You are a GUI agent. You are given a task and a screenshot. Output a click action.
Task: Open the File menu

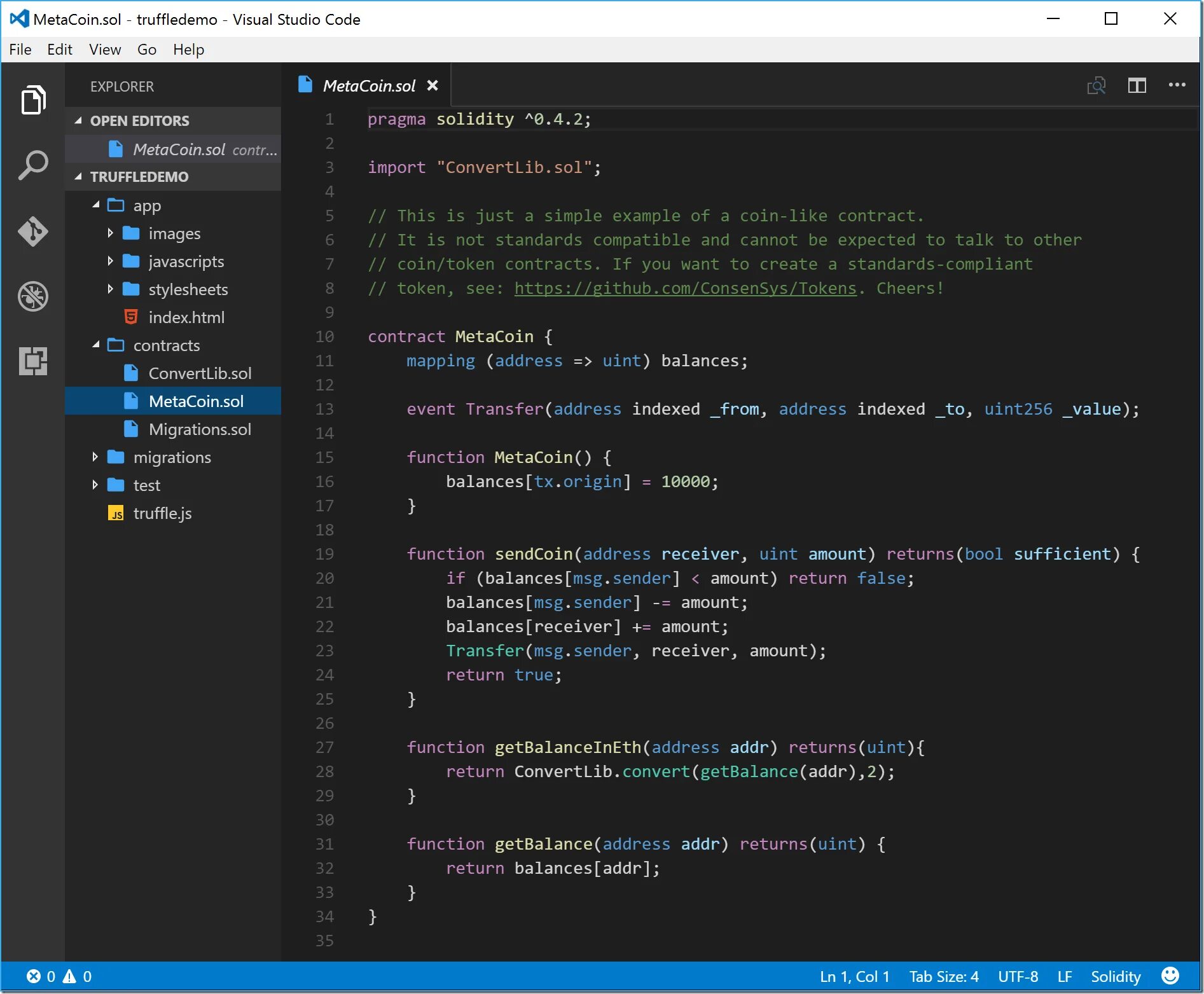point(20,50)
